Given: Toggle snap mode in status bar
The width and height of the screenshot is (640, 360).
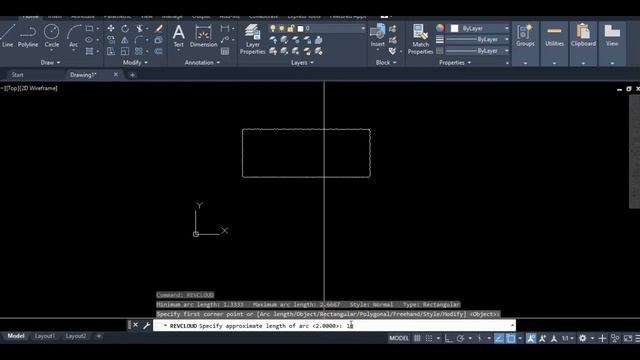Looking at the screenshot, I should tap(429, 338).
